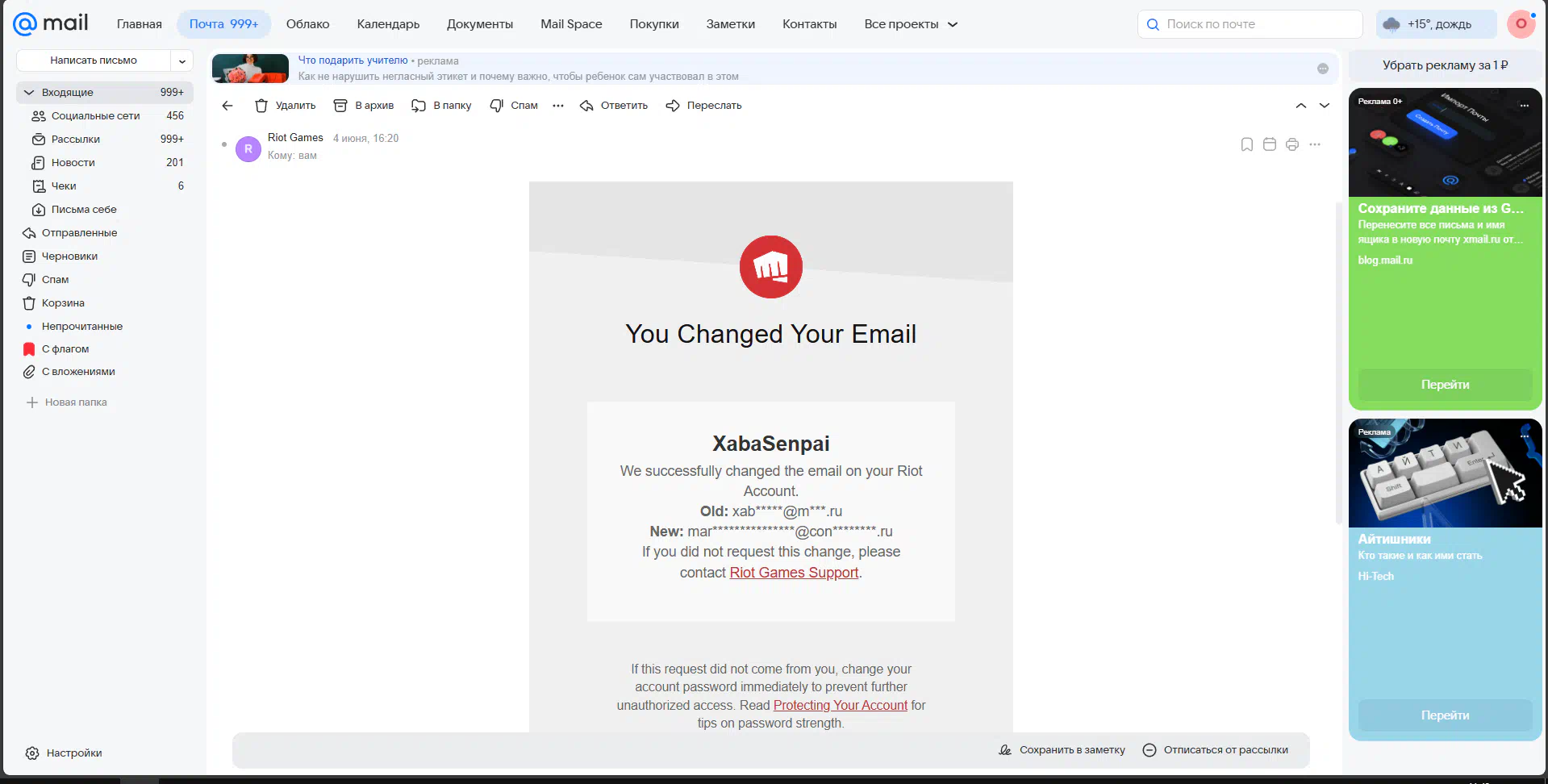Screen dimensions: 1548x784
Task: Create a Новая папка
Action: (67, 402)
